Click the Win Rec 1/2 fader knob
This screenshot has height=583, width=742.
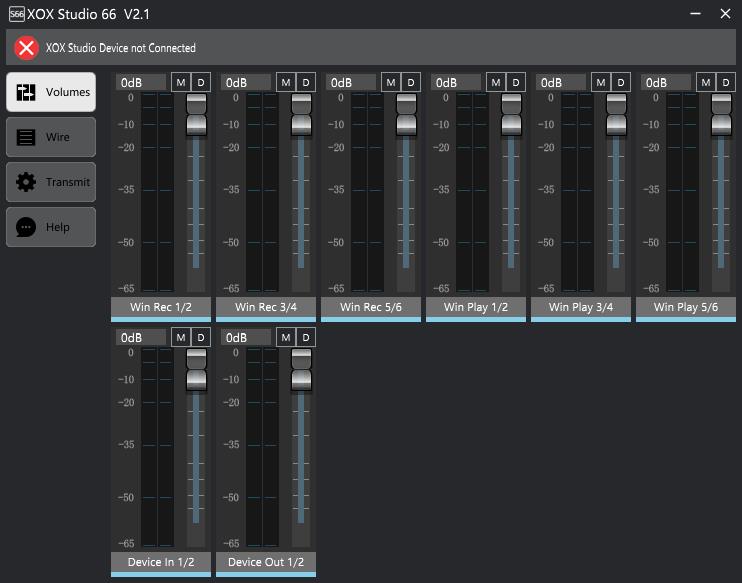click(196, 115)
